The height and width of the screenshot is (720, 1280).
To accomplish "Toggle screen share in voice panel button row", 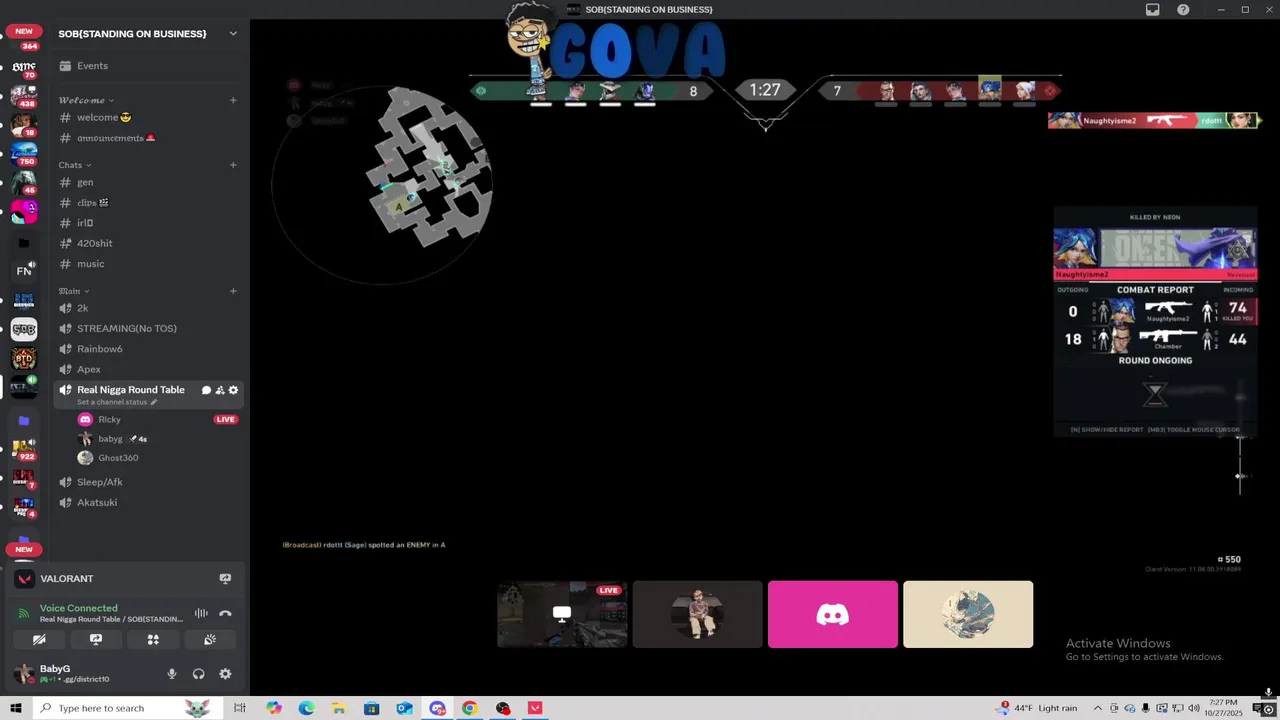I will [96, 640].
